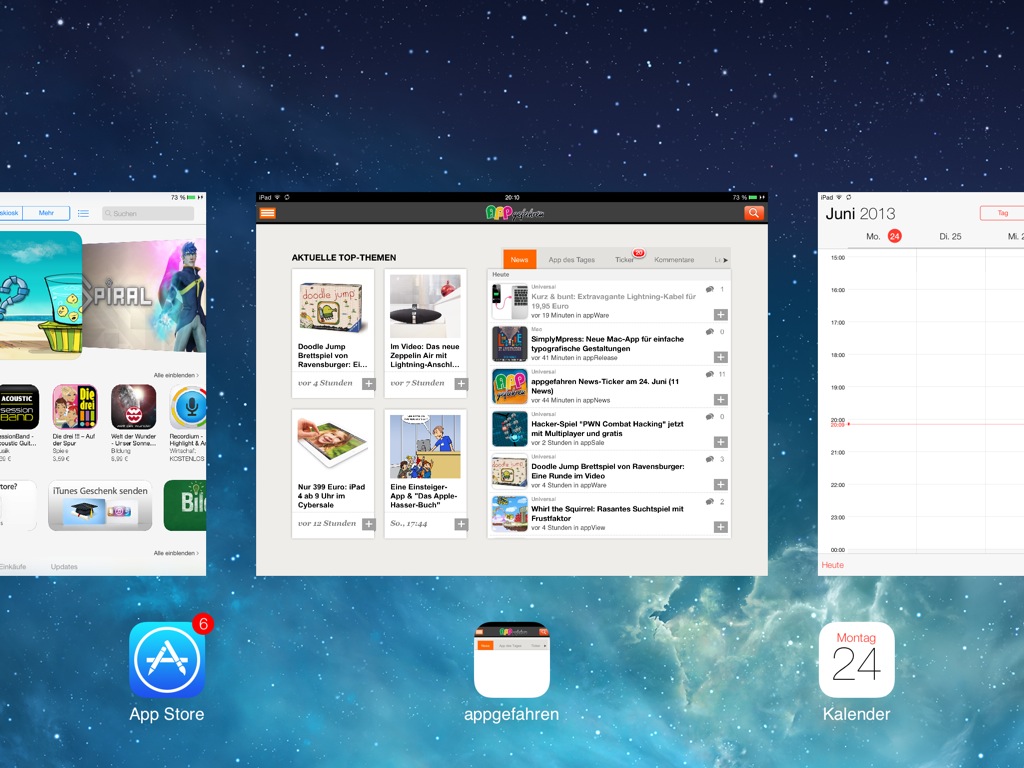Open the appgefahren hamburger menu
This screenshot has width=1024, height=768.
267,213
